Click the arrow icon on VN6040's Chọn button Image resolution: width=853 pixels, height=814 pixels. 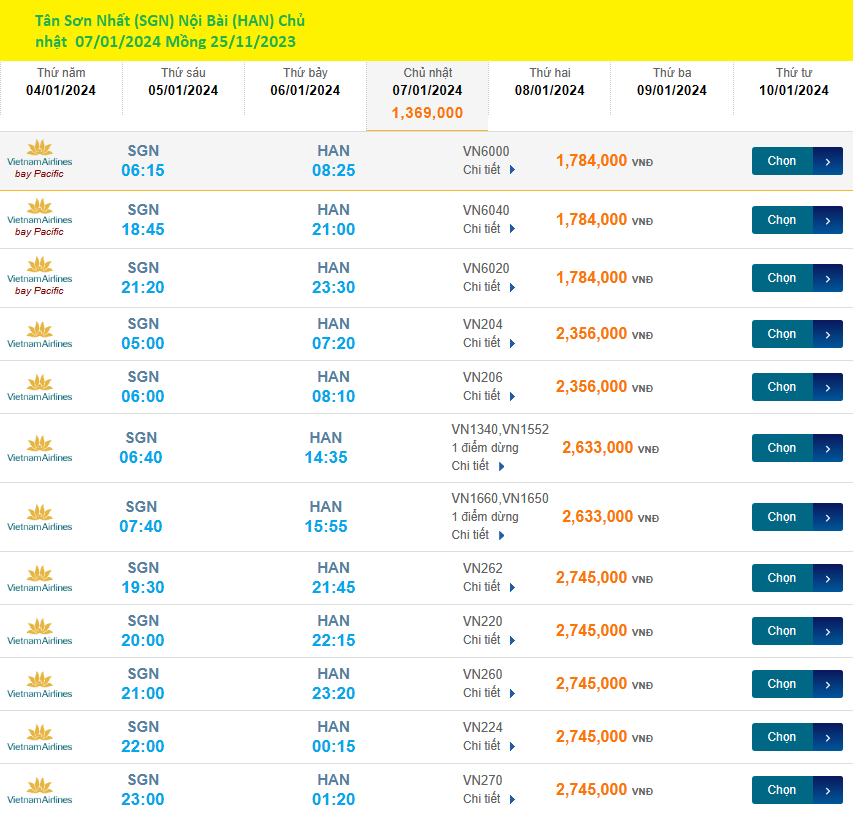click(828, 220)
